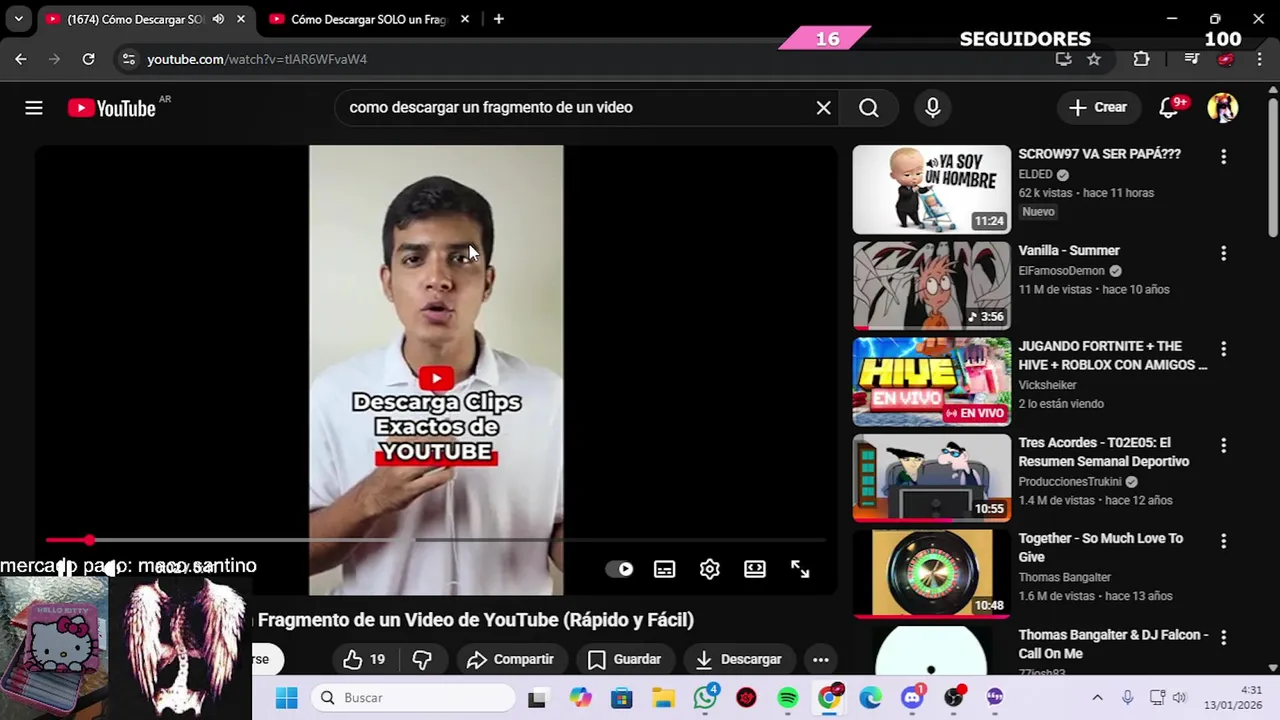Switch player to theater mode
The image size is (1280, 720).
tap(755, 569)
